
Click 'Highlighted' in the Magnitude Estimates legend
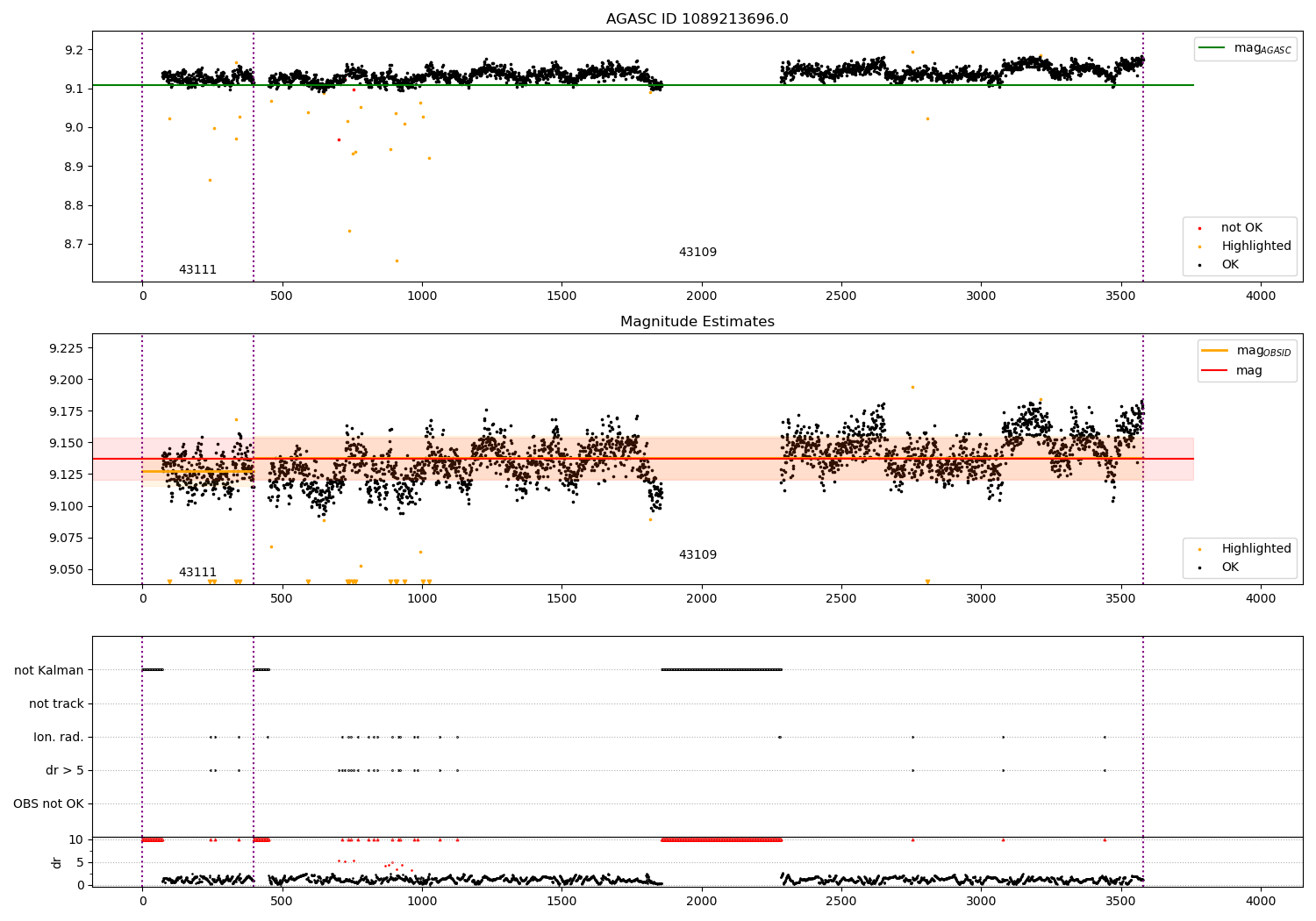pyautogui.click(x=1255, y=549)
